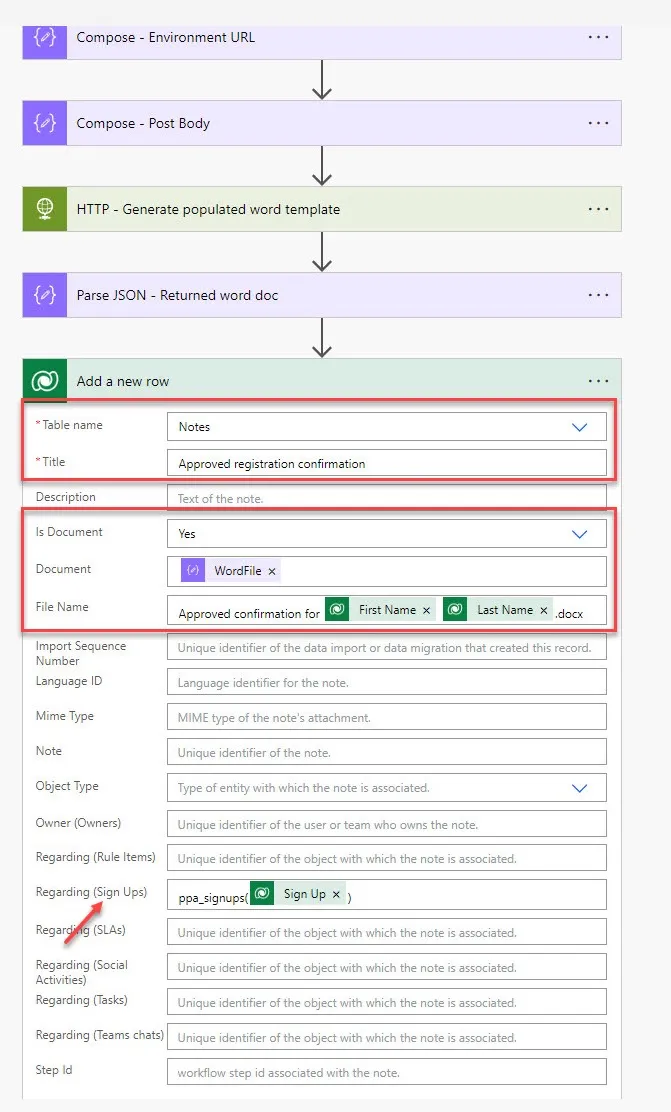The height and width of the screenshot is (1112, 671).
Task: Open the Parse JSON ellipsis menu
Action: pyautogui.click(x=598, y=295)
